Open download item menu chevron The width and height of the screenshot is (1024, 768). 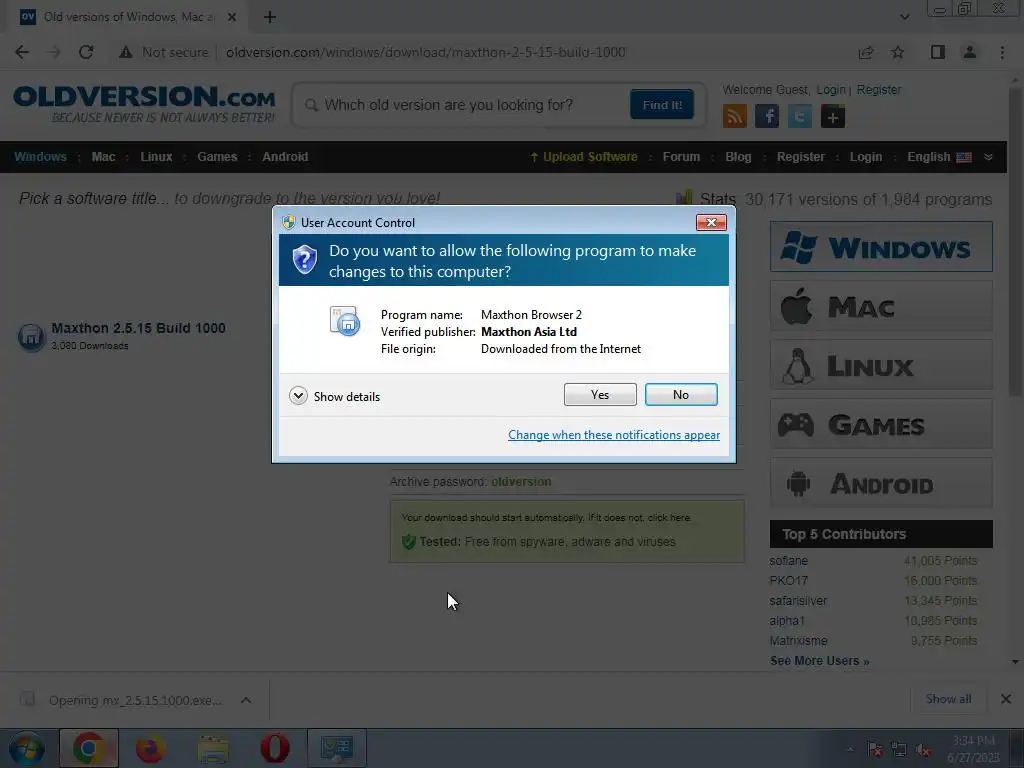[x=246, y=700]
